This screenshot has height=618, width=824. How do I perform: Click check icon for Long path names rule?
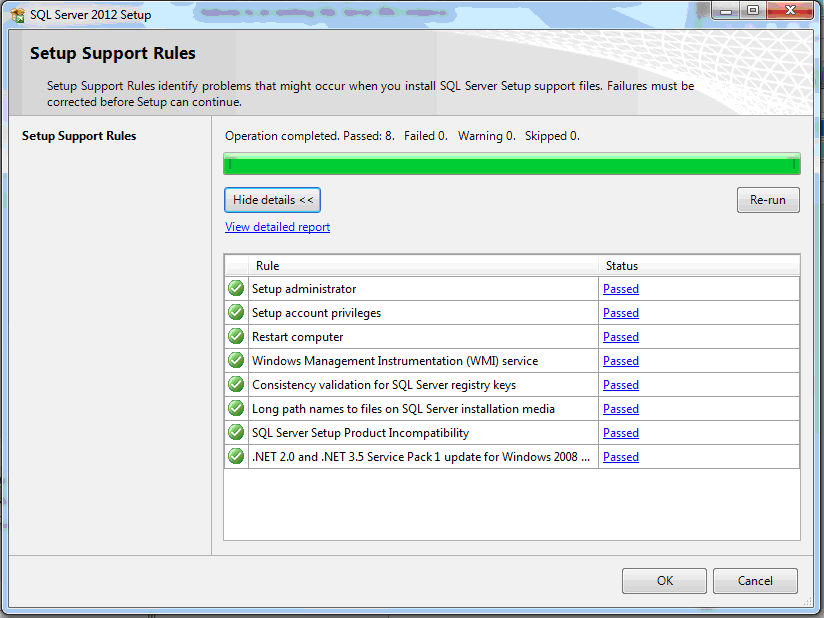click(x=236, y=409)
